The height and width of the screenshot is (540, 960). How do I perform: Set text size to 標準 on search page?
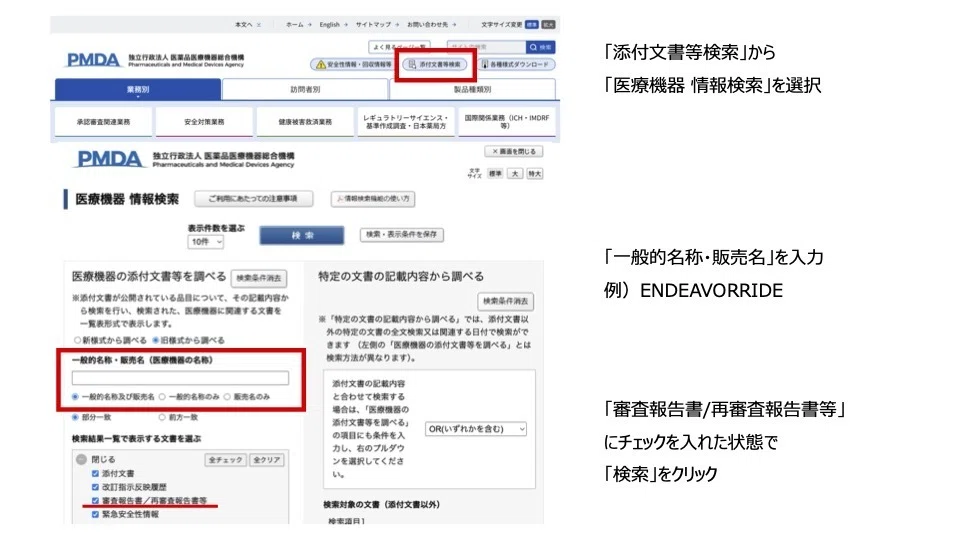[495, 174]
